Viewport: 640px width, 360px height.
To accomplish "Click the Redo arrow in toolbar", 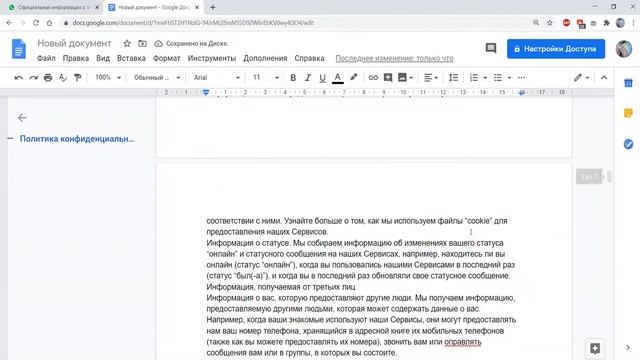I will click(33, 78).
